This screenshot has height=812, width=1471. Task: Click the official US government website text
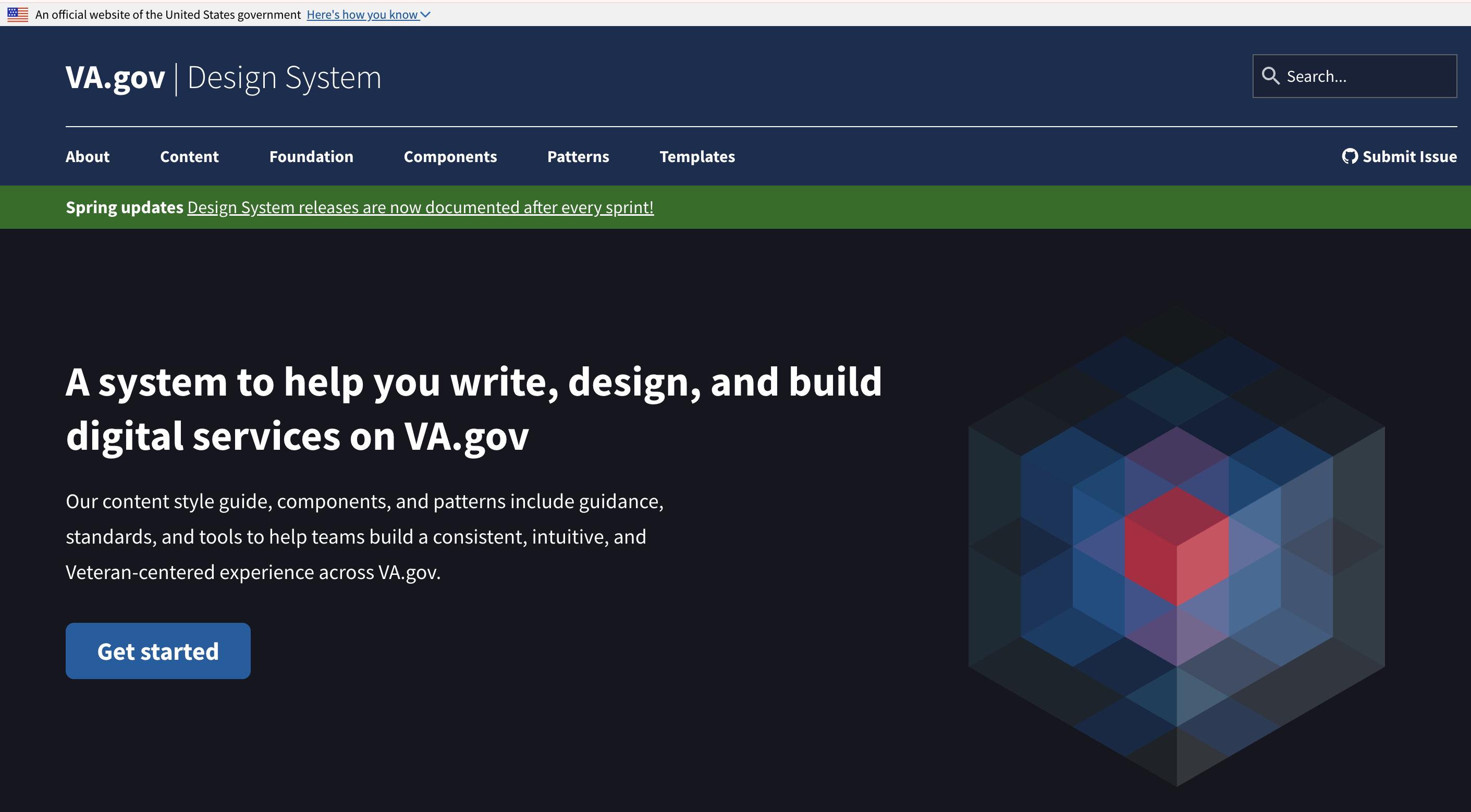point(168,14)
